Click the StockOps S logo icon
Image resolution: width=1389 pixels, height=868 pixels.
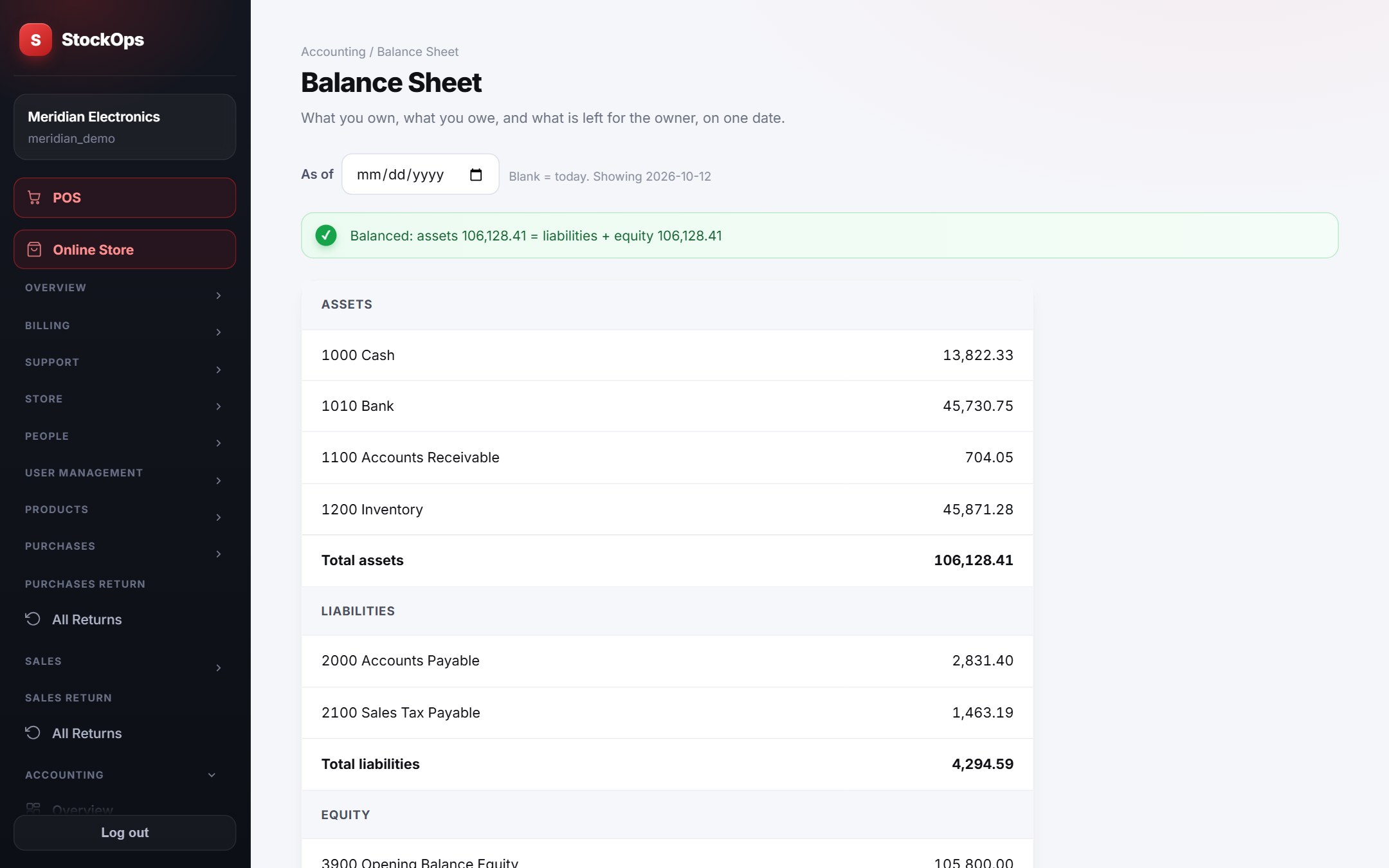point(35,40)
